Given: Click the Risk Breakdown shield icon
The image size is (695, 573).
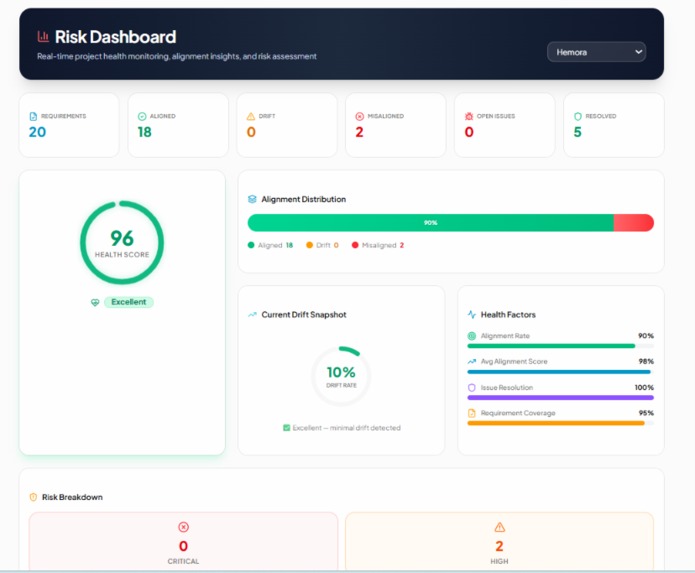Looking at the screenshot, I should (x=33, y=497).
